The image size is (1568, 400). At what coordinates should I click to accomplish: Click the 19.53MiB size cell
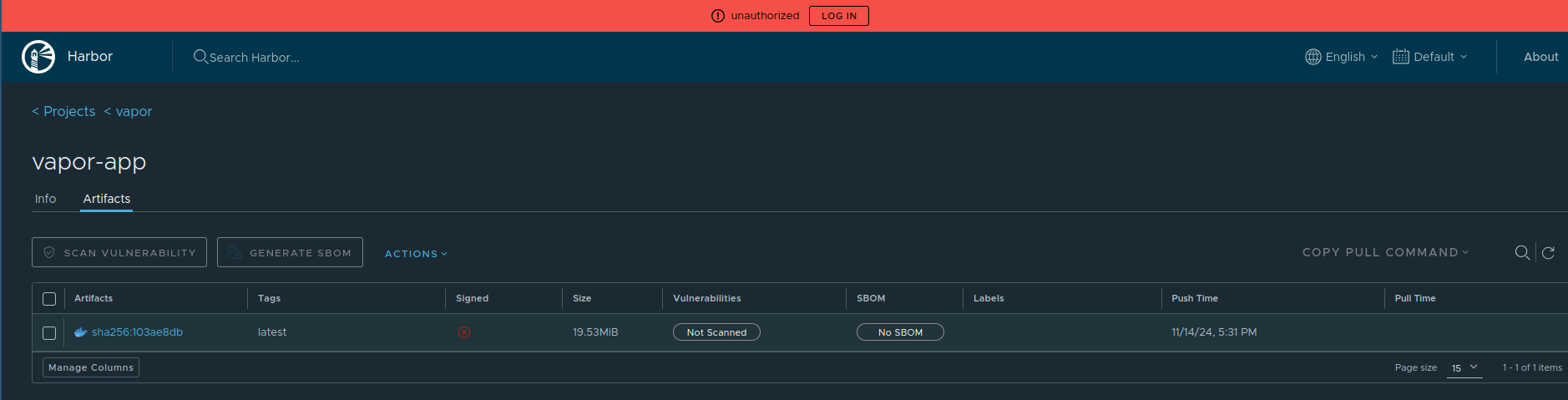pos(595,332)
